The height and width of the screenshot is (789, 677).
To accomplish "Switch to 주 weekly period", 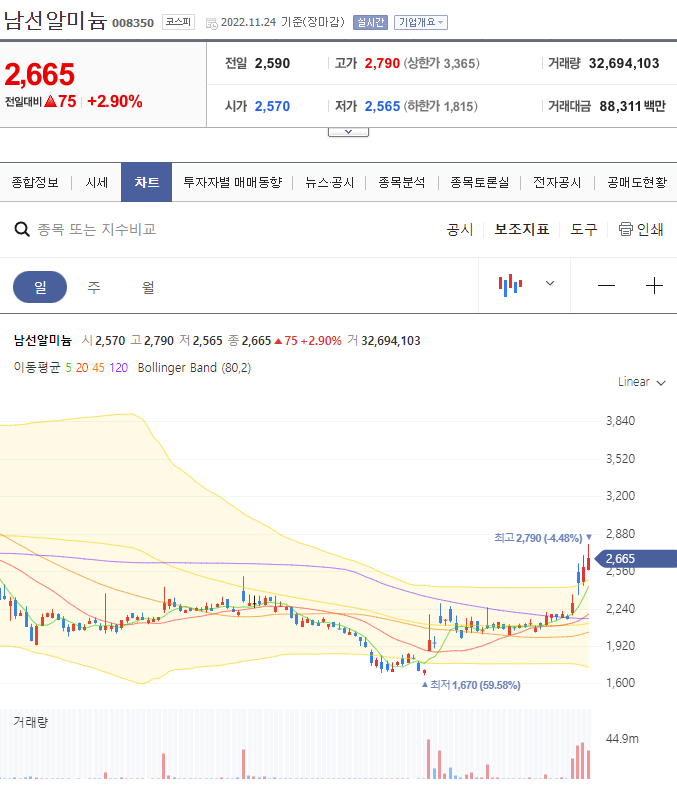I will coord(94,287).
